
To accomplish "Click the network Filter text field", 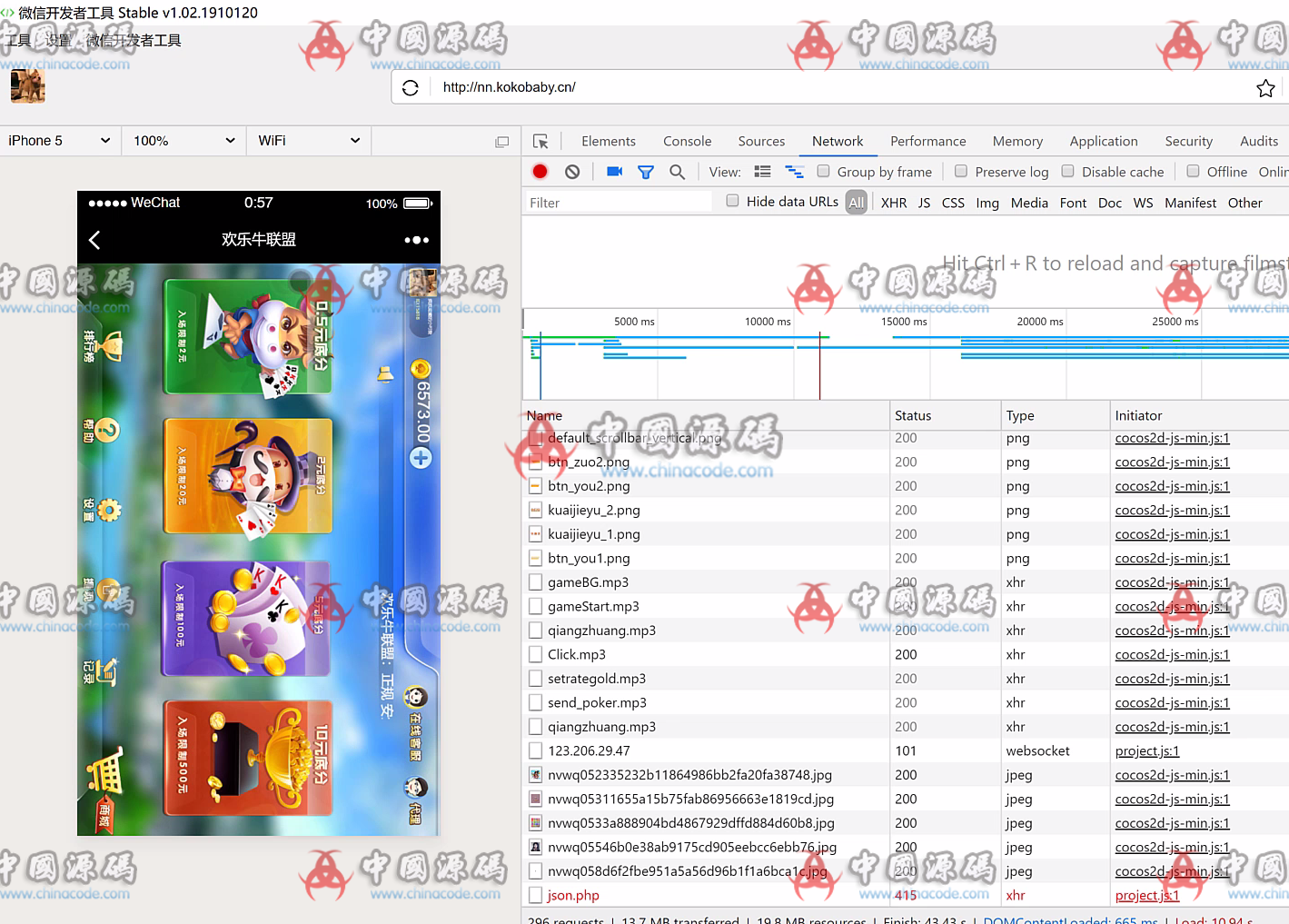I will pyautogui.click(x=618, y=203).
